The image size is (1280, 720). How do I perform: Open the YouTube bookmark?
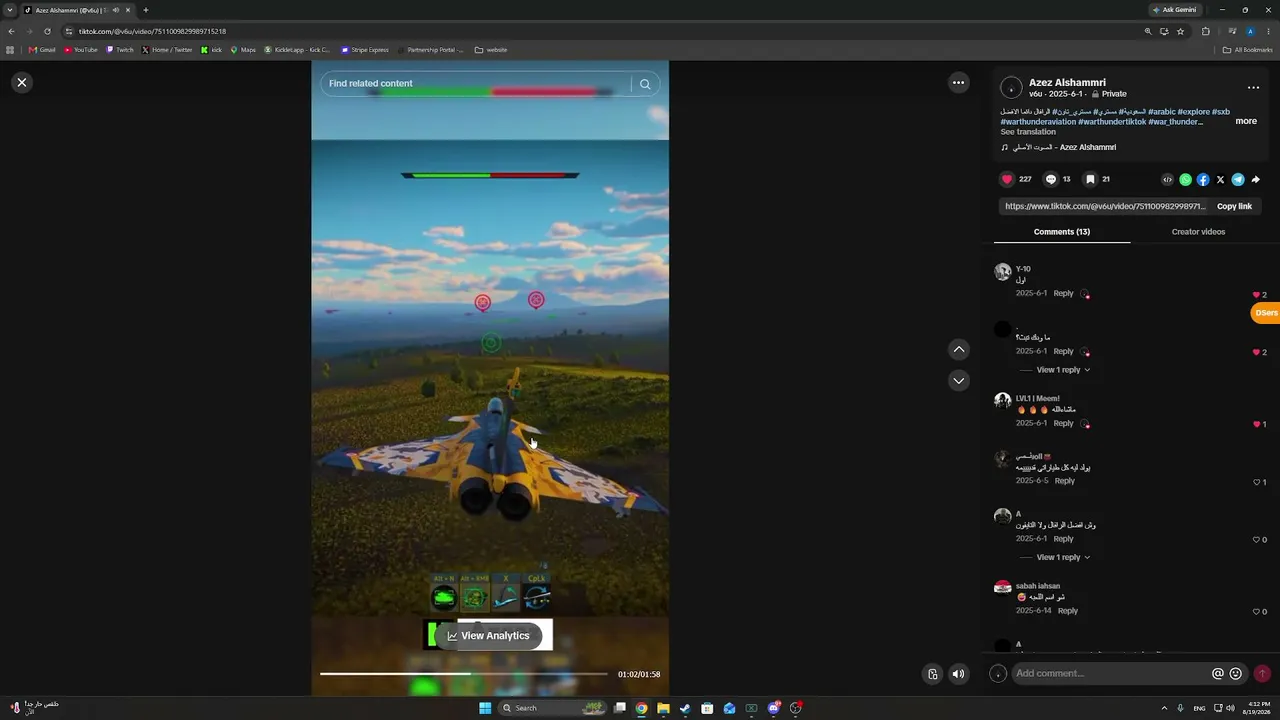click(x=81, y=50)
